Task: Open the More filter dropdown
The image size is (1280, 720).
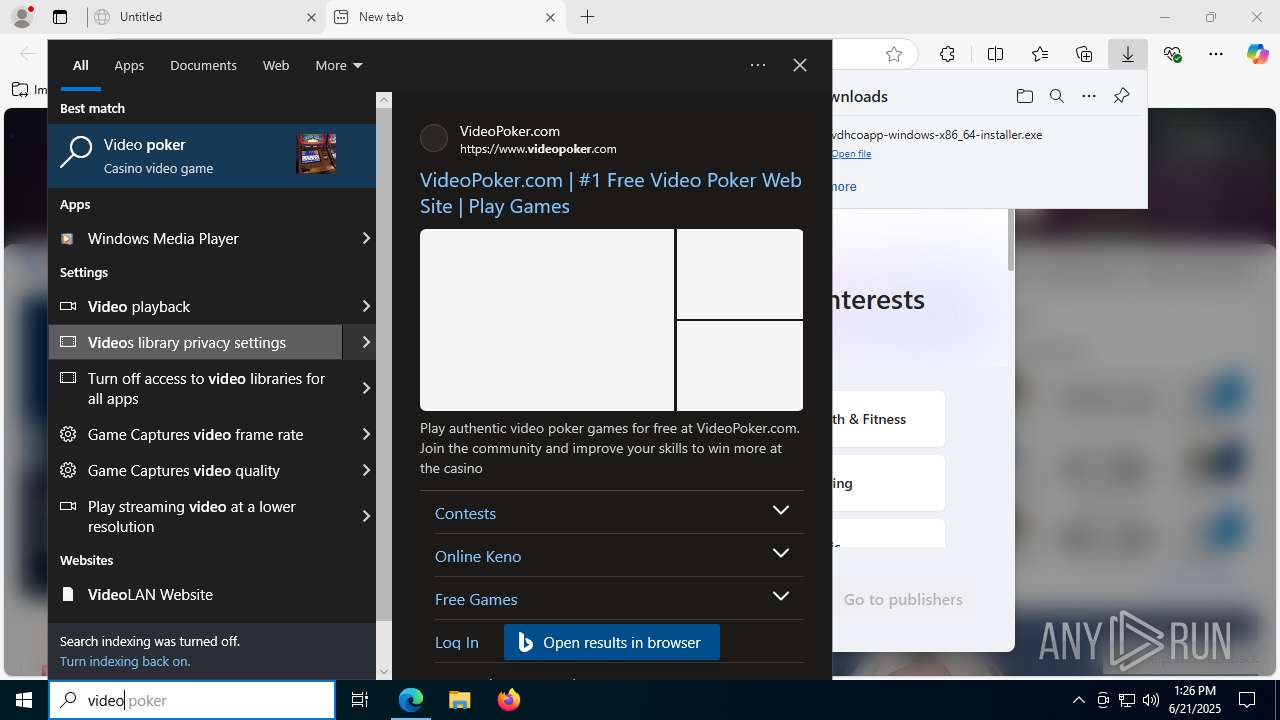Action: coord(338,65)
